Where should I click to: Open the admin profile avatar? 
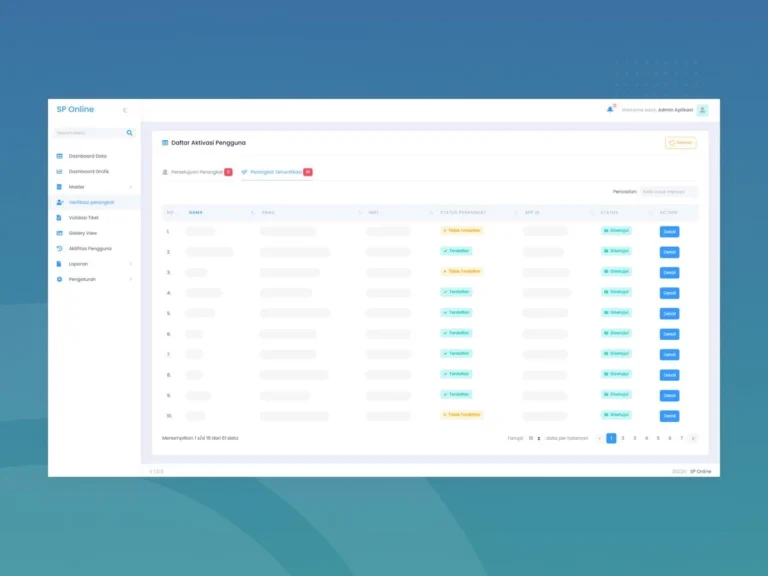click(702, 110)
